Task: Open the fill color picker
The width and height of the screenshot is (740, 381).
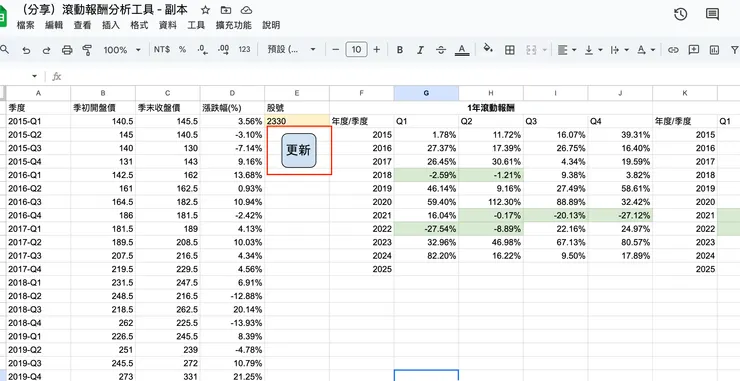Action: click(488, 49)
